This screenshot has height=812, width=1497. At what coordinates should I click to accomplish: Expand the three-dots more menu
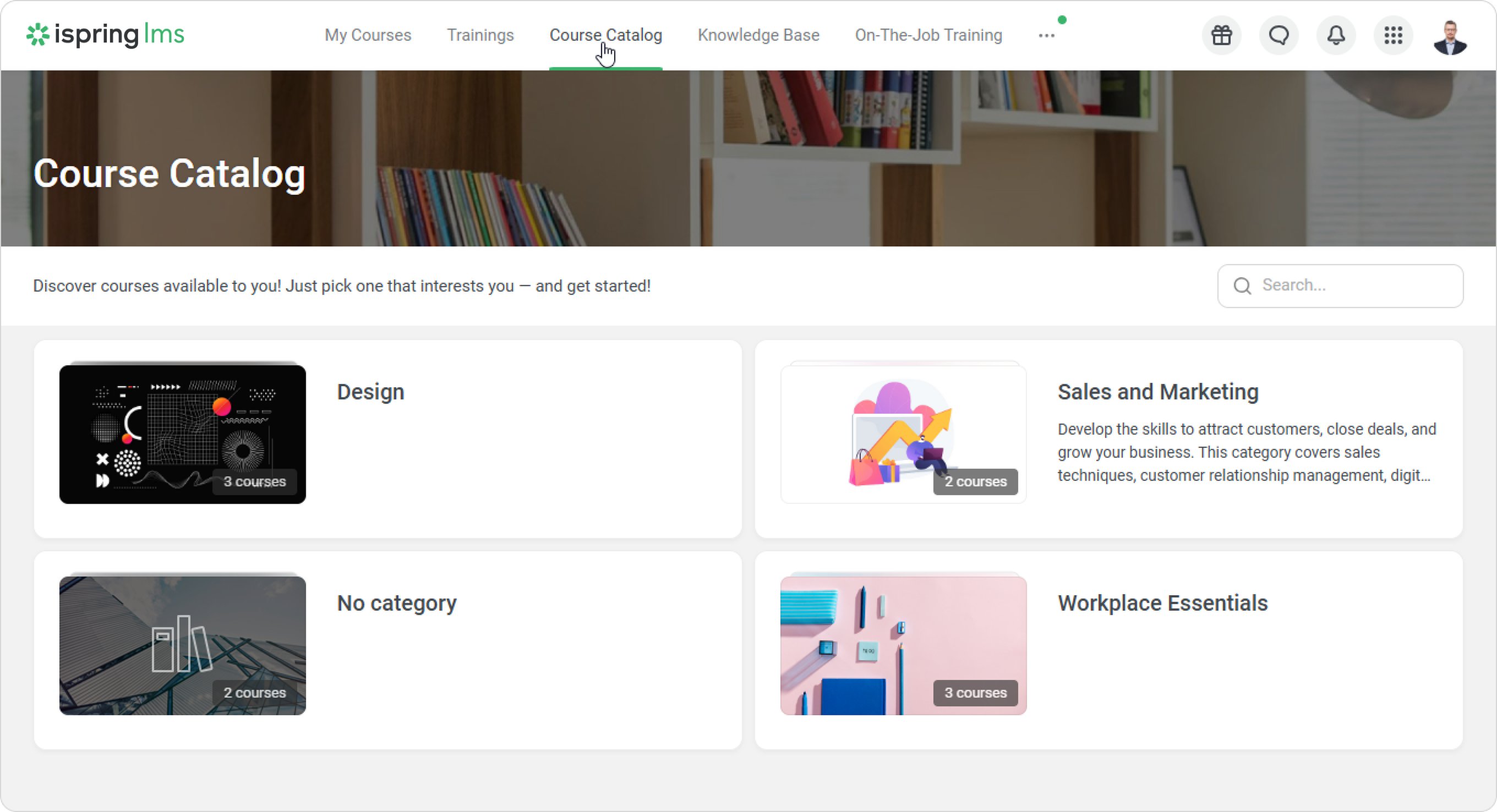click(x=1046, y=35)
